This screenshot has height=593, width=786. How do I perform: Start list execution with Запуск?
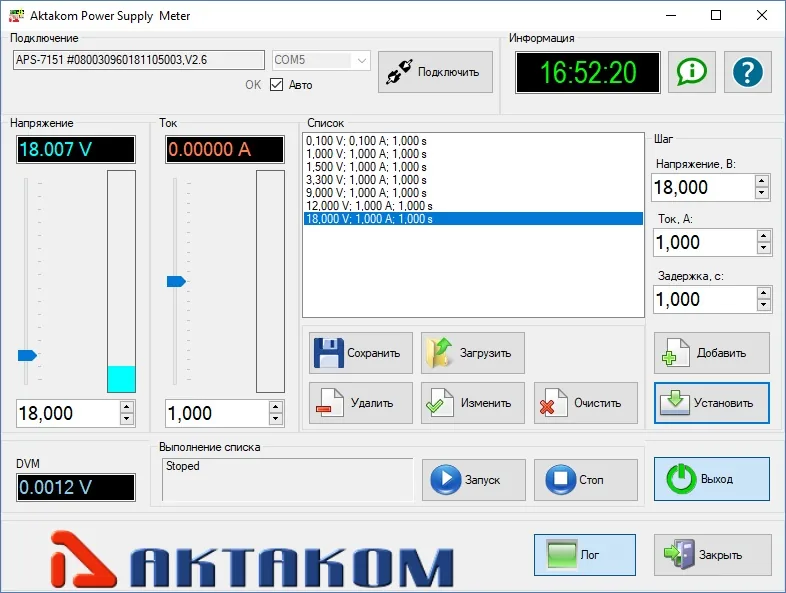pos(474,480)
